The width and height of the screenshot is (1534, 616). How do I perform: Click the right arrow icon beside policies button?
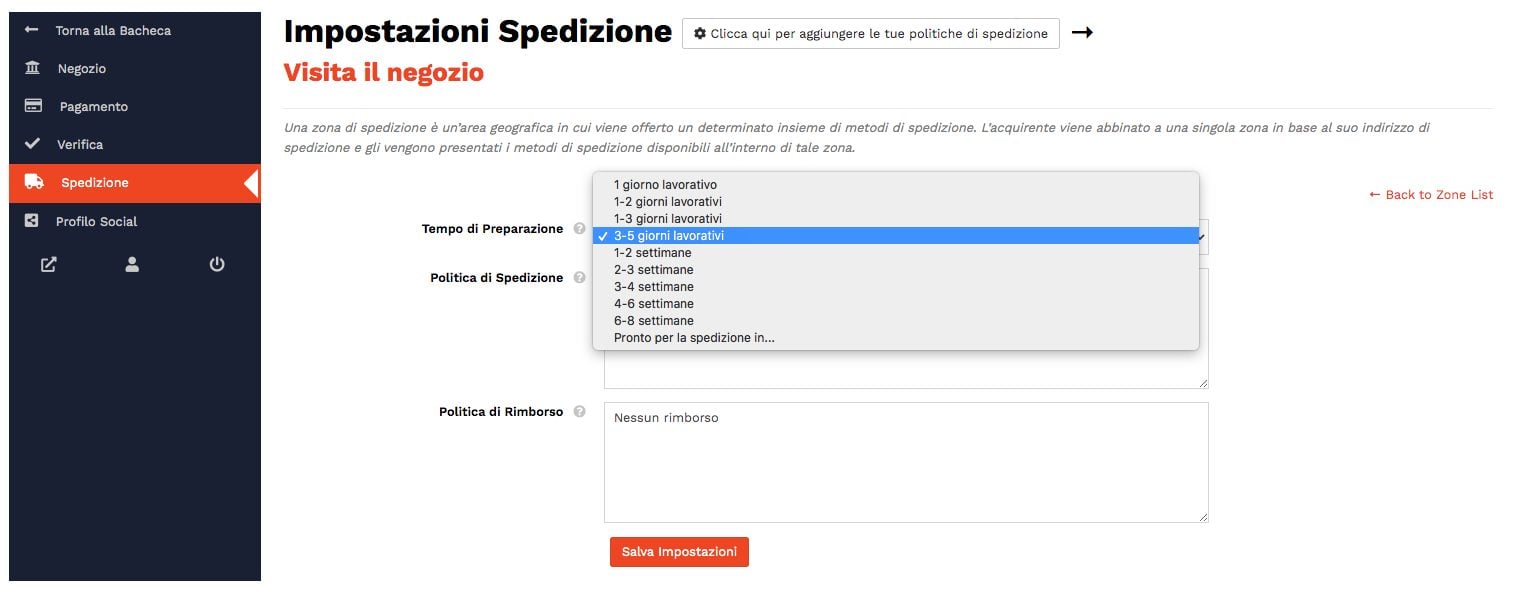point(1082,33)
